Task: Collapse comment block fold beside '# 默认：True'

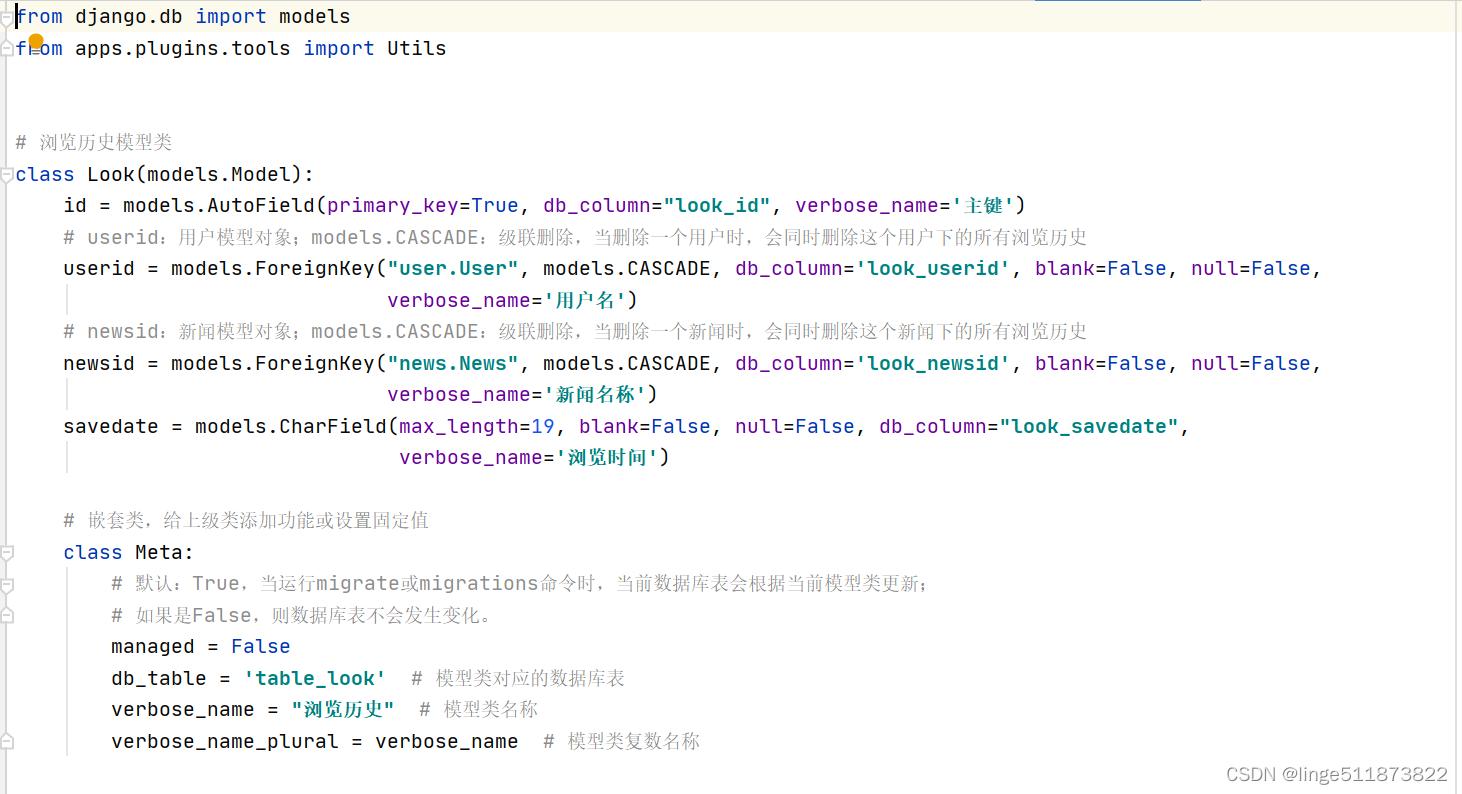Action: point(8,584)
